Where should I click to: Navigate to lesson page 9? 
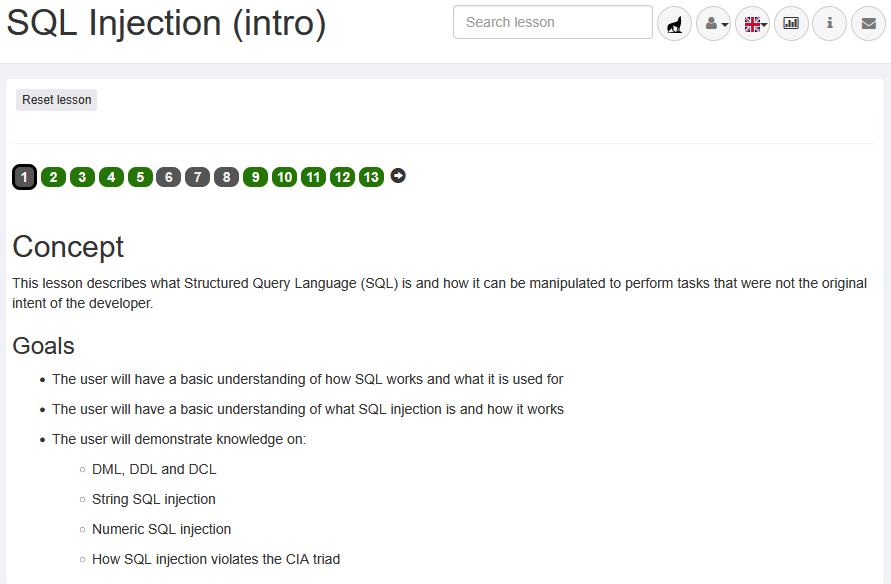pos(256,177)
